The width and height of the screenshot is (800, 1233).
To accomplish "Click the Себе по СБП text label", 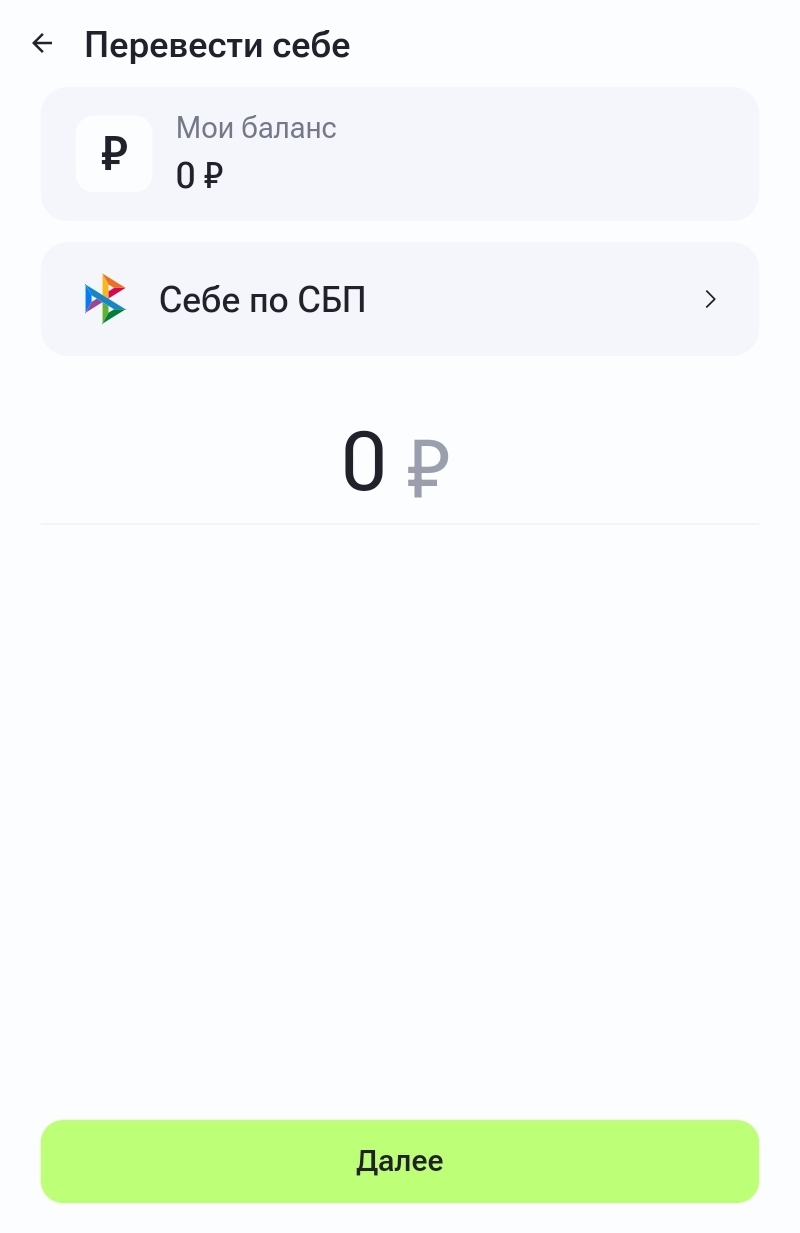I will coord(262,299).
